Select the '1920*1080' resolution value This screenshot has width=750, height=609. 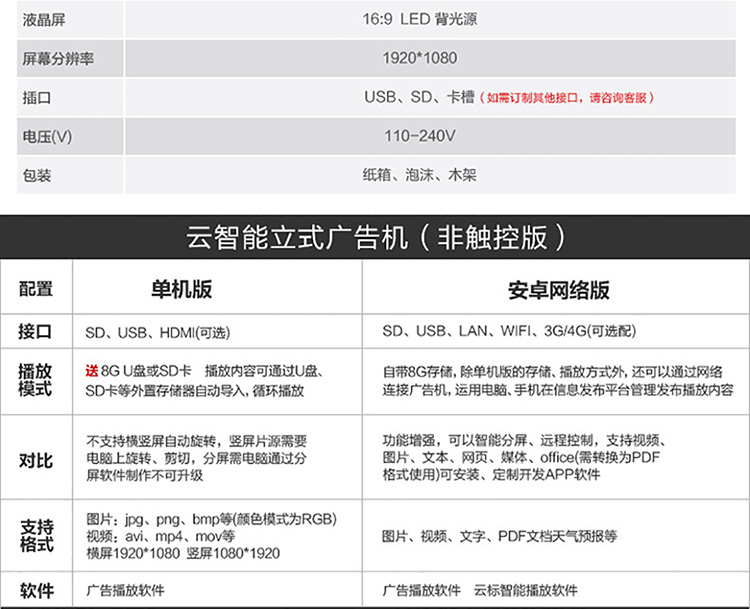[x=419, y=58]
